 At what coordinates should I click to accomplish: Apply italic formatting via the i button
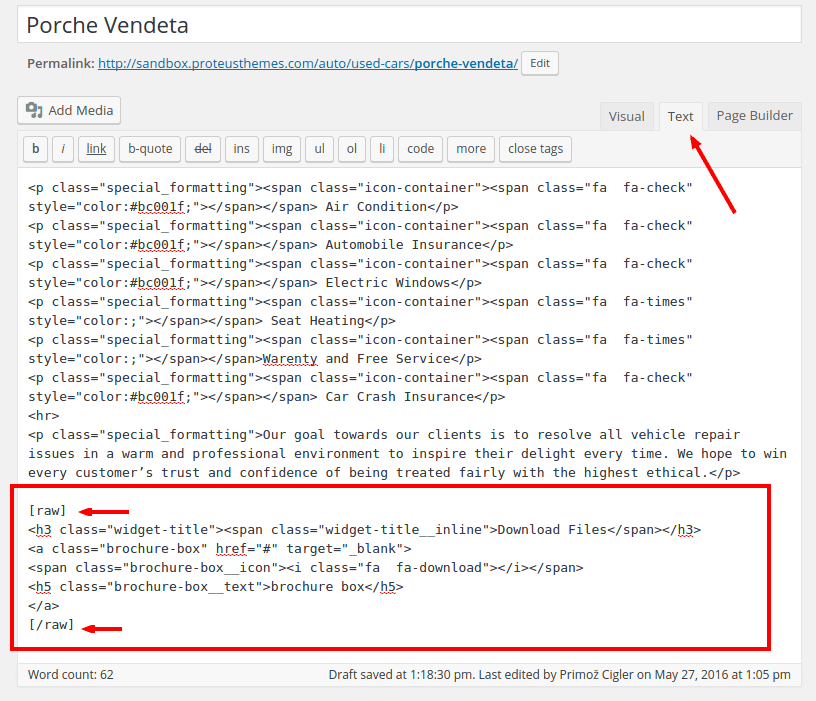tap(63, 148)
